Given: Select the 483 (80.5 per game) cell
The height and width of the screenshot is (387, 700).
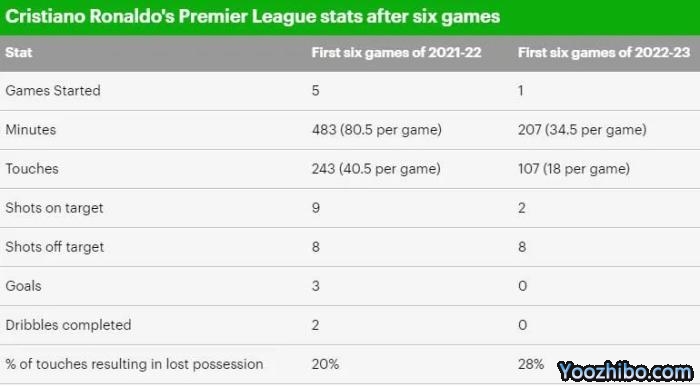Looking at the screenshot, I should tap(377, 130).
